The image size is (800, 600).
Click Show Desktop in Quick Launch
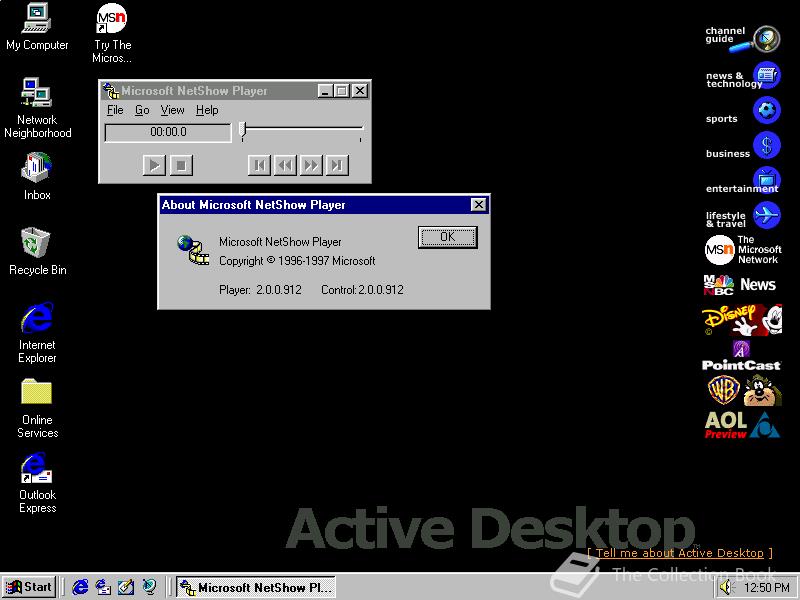(x=126, y=587)
